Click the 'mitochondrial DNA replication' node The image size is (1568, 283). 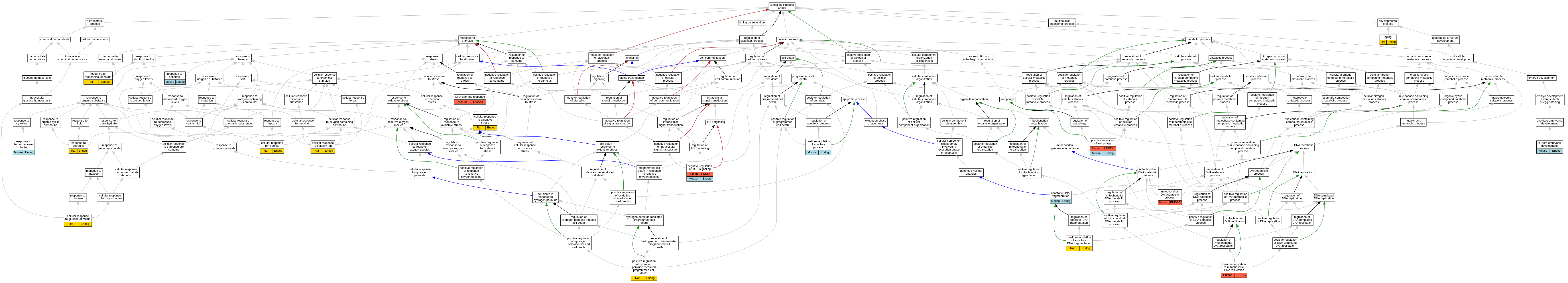(x=1234, y=220)
